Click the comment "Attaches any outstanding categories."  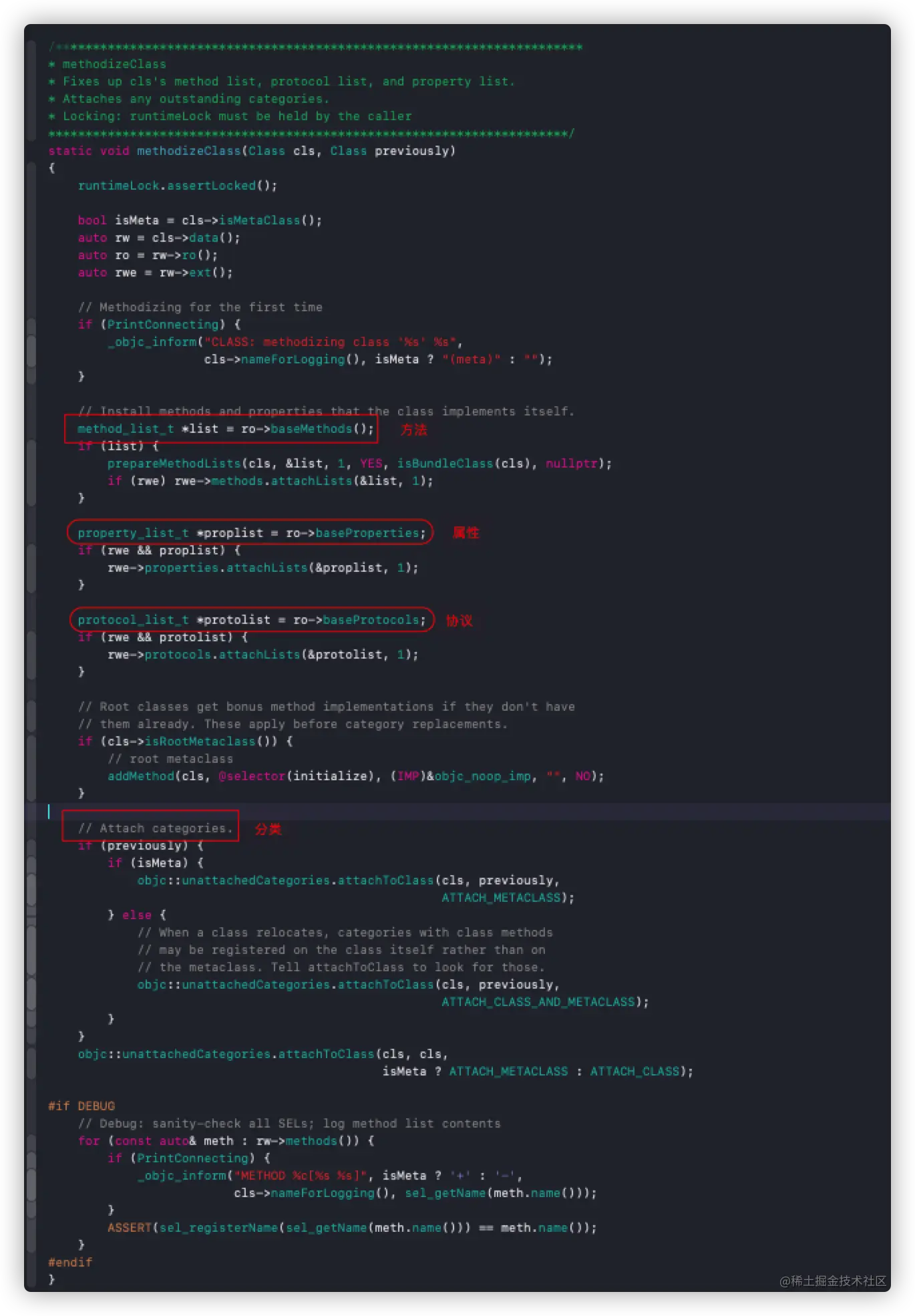(188, 99)
